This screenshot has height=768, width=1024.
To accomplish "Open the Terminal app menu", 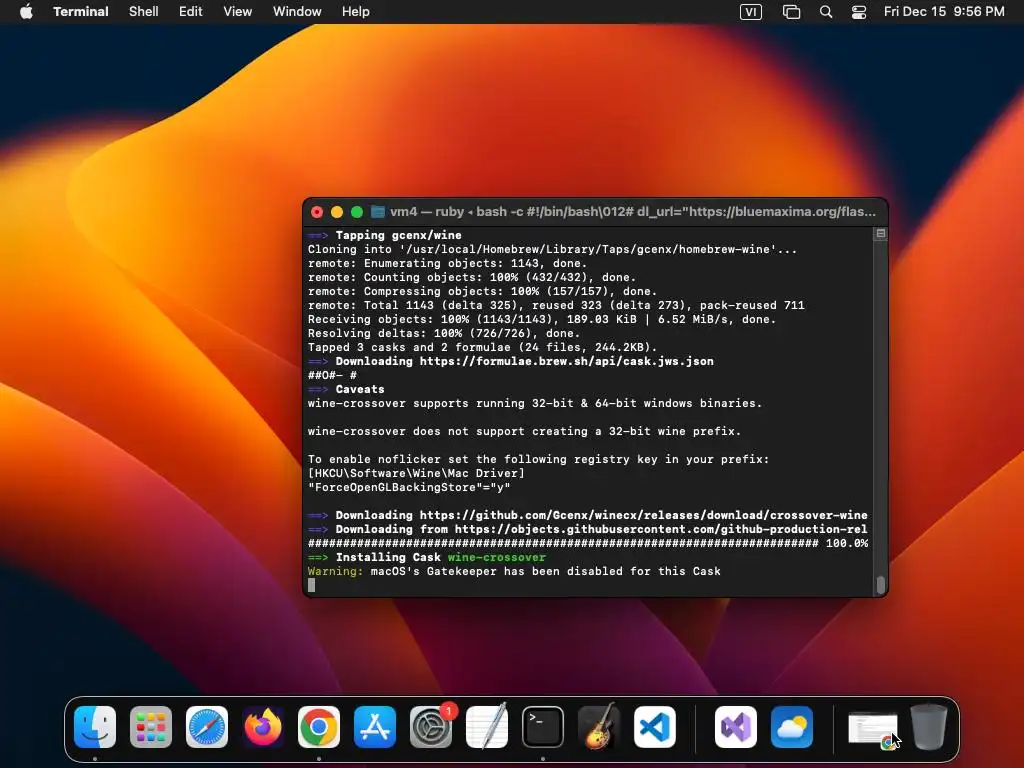I will [81, 12].
